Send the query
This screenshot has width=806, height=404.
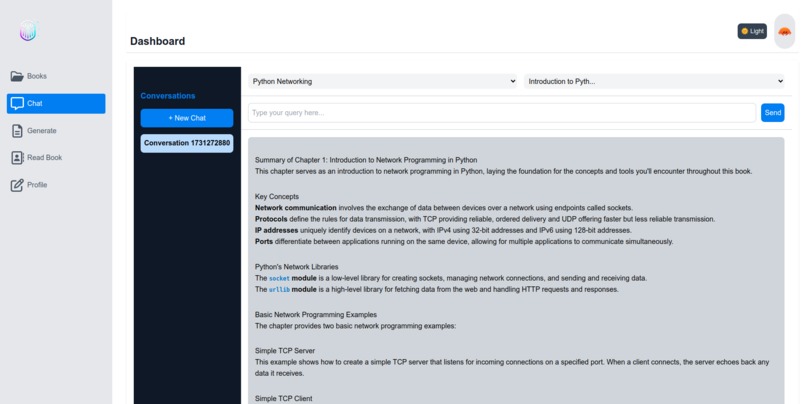(773, 113)
